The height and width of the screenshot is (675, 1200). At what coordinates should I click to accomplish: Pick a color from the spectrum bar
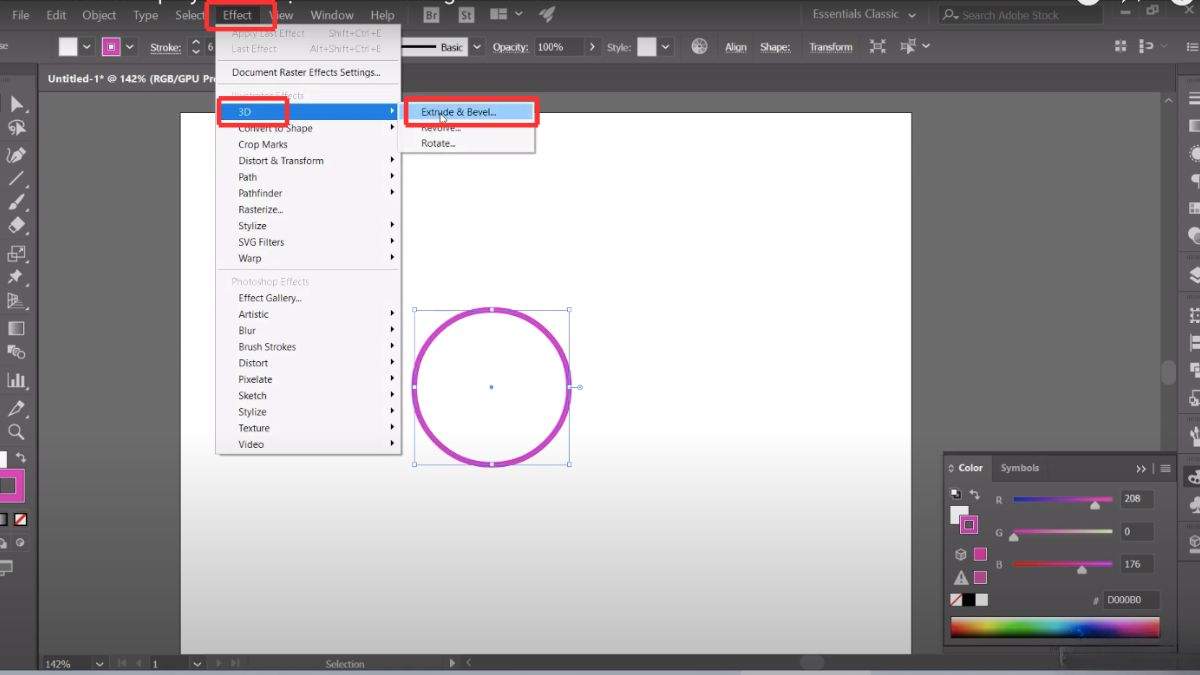1055,628
